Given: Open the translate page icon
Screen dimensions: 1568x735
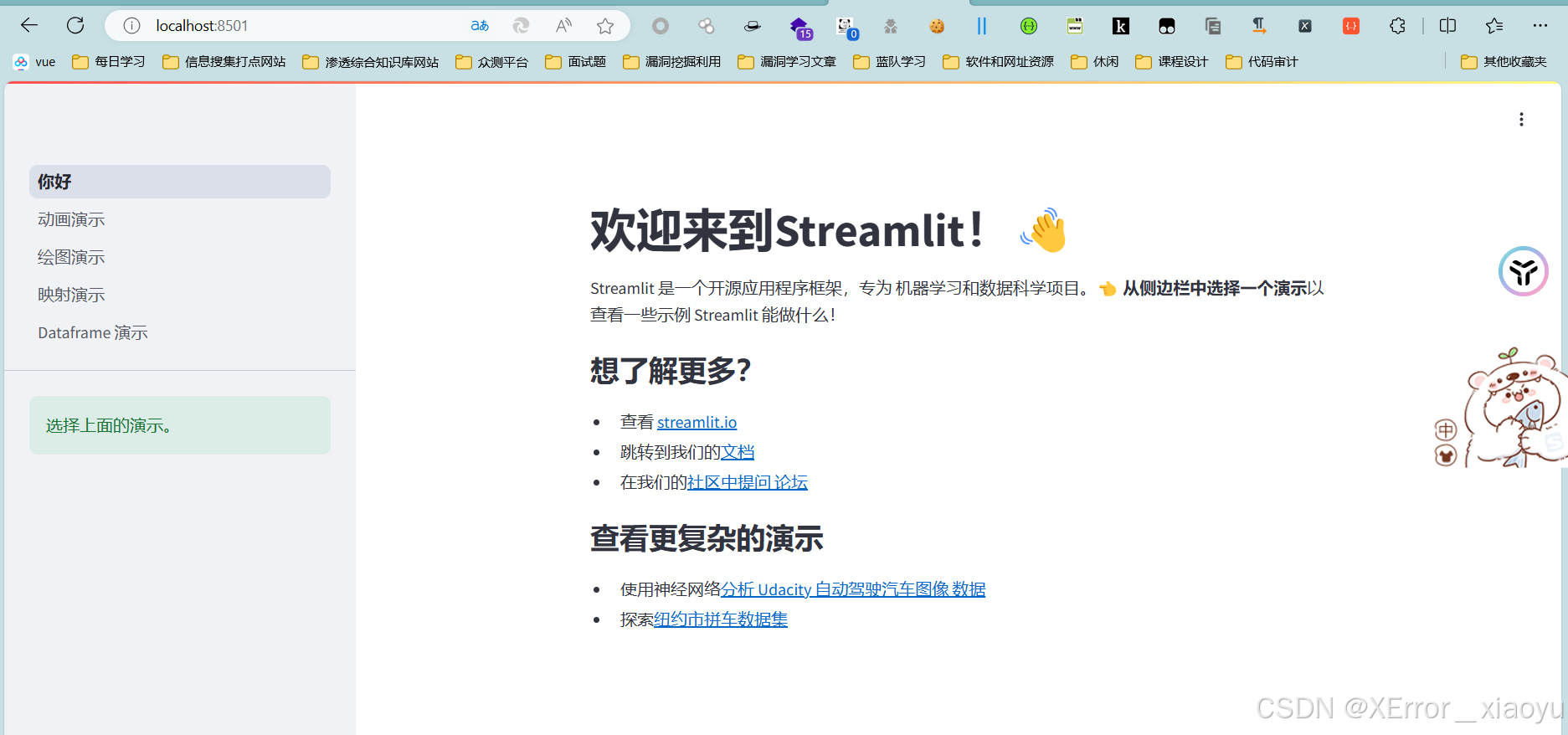Looking at the screenshot, I should [480, 26].
